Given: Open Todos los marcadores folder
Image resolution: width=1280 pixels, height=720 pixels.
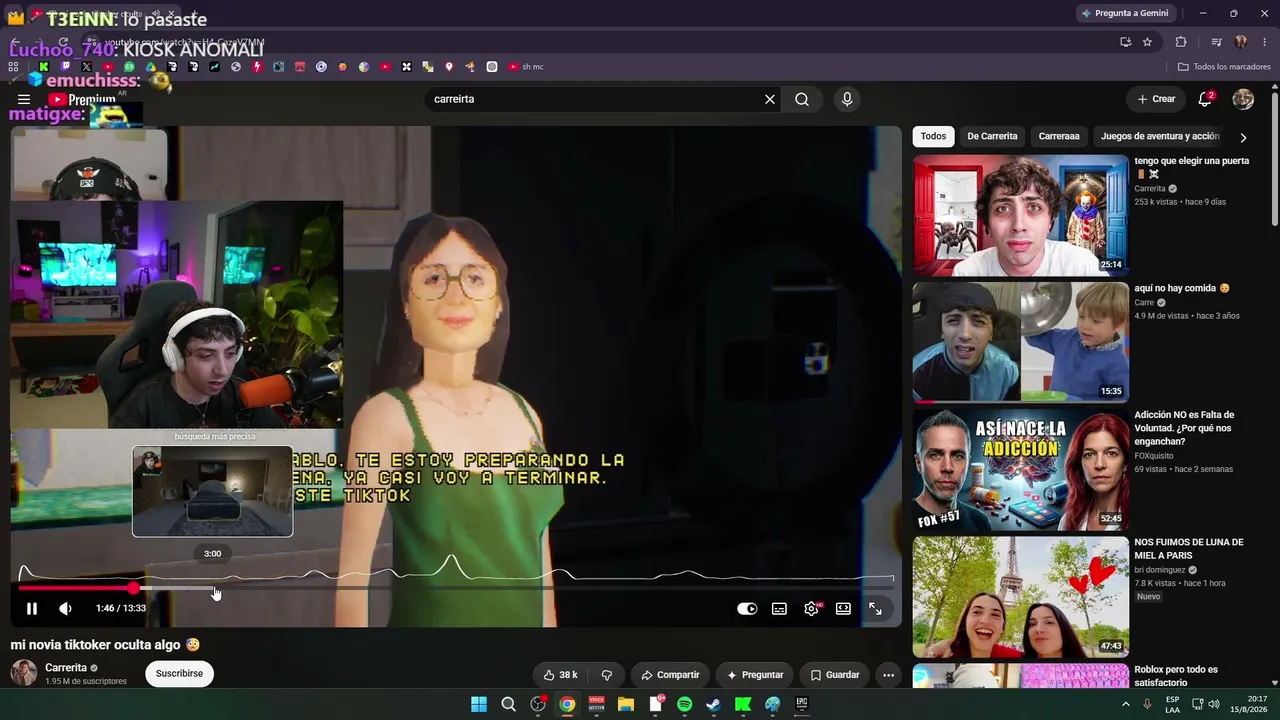Looking at the screenshot, I should click(1224, 67).
